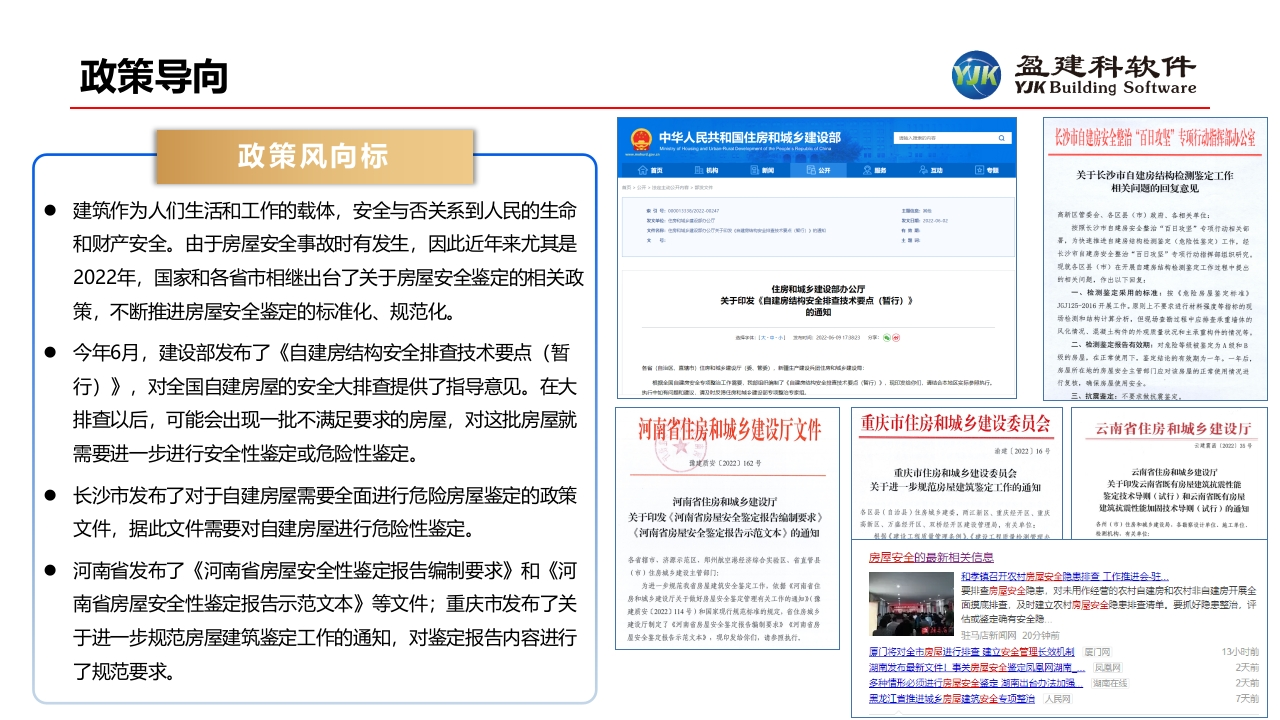Click the 政策风向标 gold banner

[312, 156]
